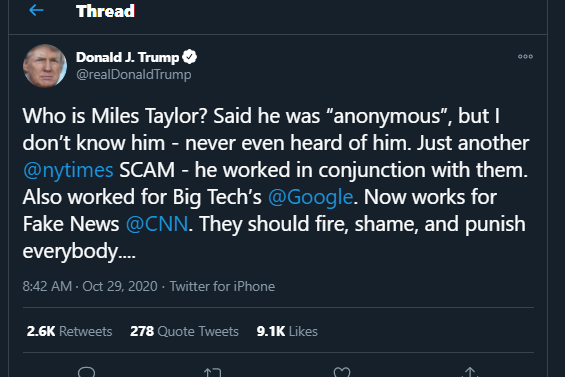Visit the @realDonaldTrump handle
This screenshot has width=565, height=377.
pos(134,75)
